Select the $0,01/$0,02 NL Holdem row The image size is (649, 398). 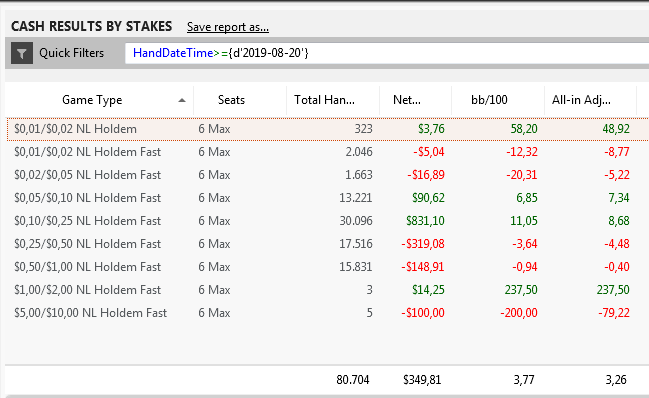click(327, 129)
